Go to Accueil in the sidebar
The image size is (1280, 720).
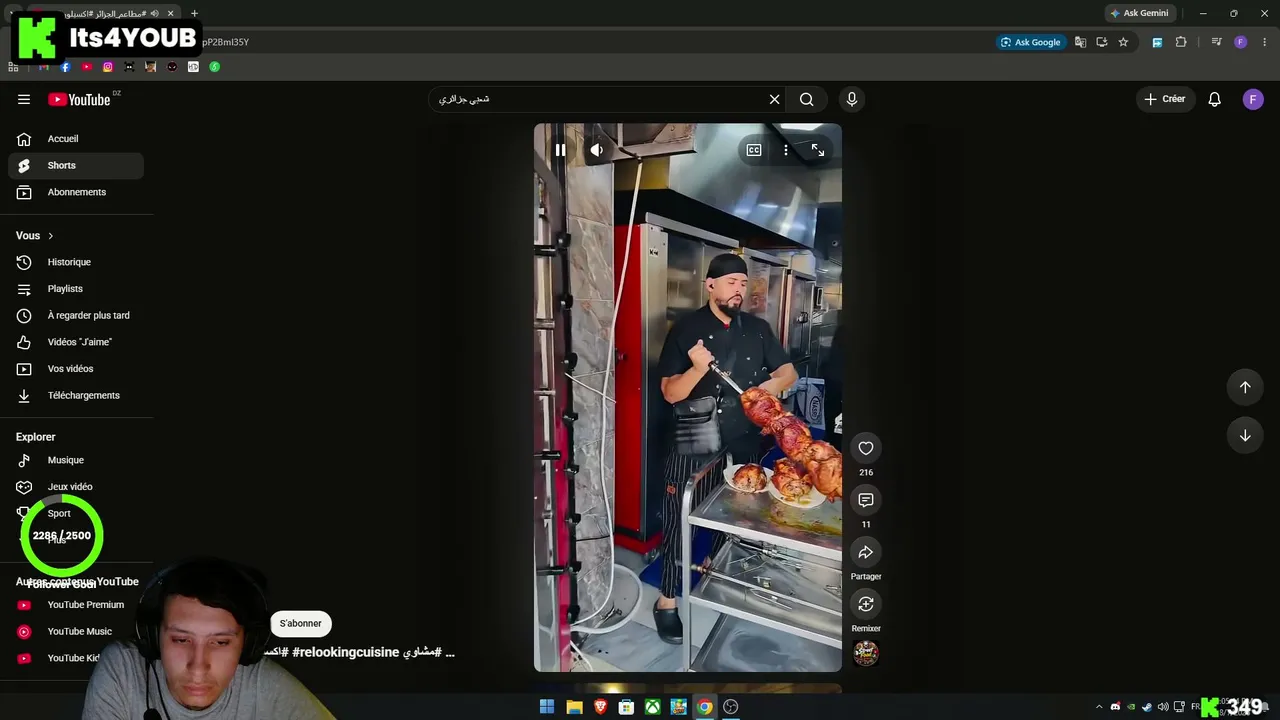tap(76, 139)
